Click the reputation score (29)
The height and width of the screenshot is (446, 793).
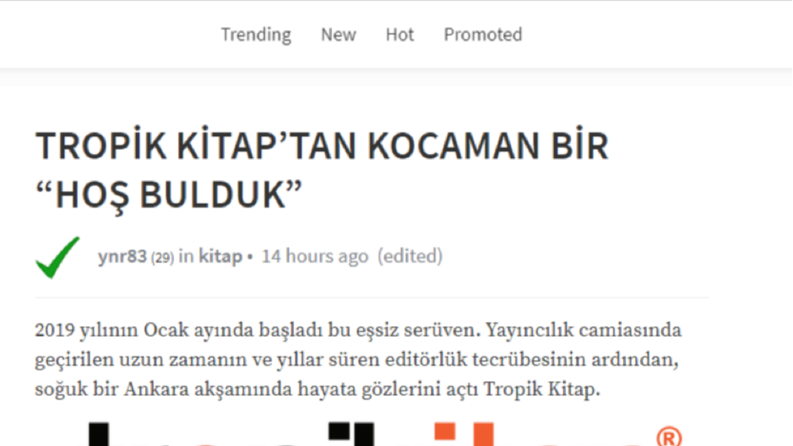[x=162, y=258]
